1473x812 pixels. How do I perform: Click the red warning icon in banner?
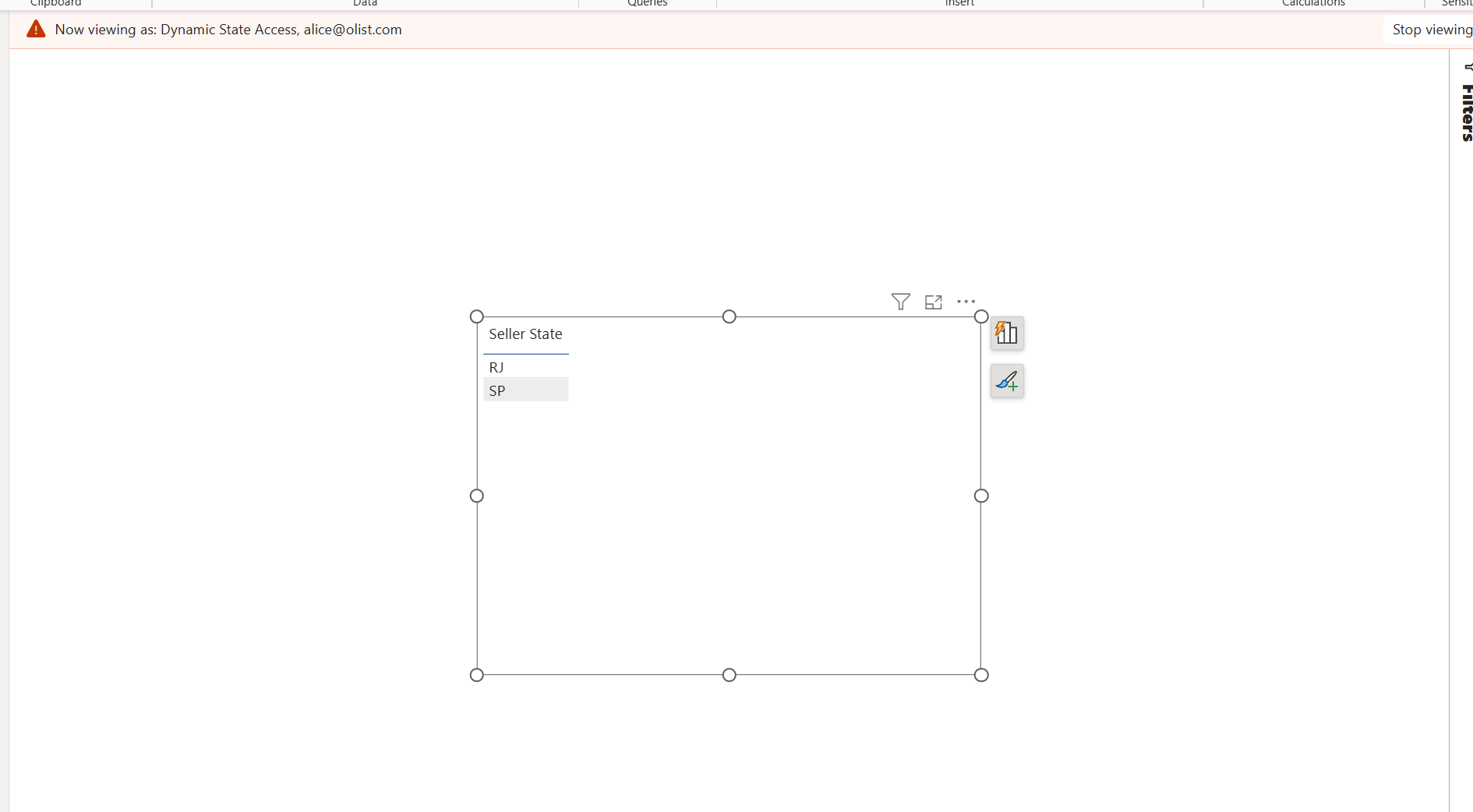36,30
